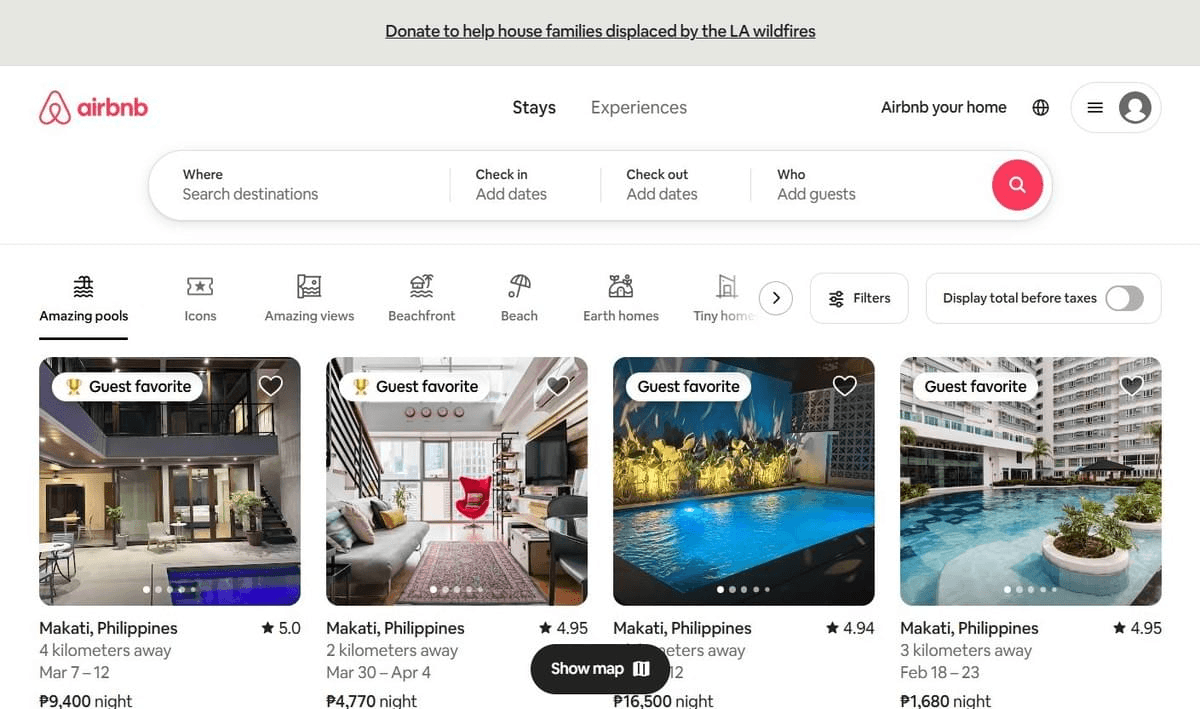Save the first Makati listing to wishlist
Screen dimensions: 1200x709
coord(270,385)
